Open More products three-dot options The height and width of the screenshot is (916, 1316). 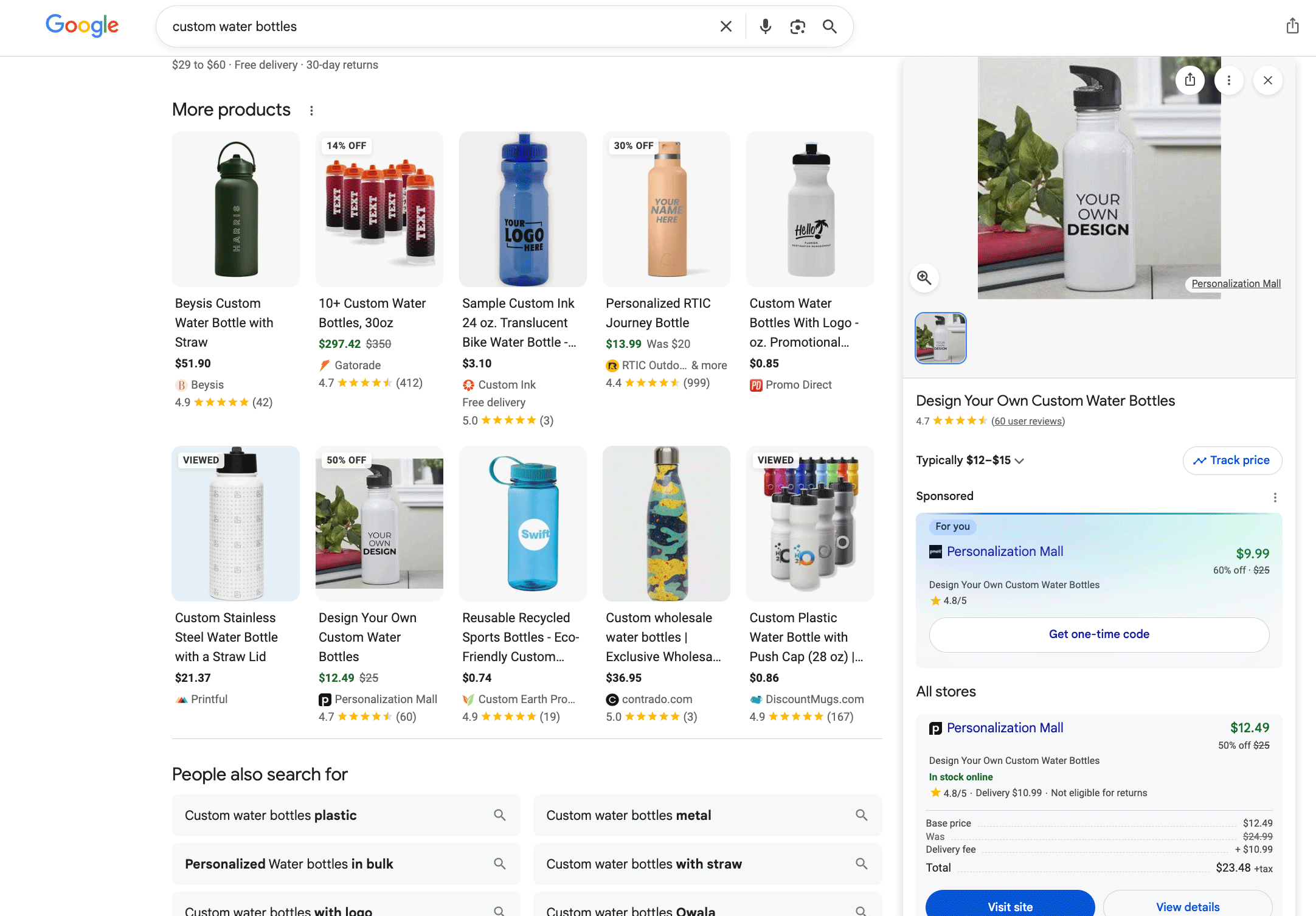click(x=311, y=111)
